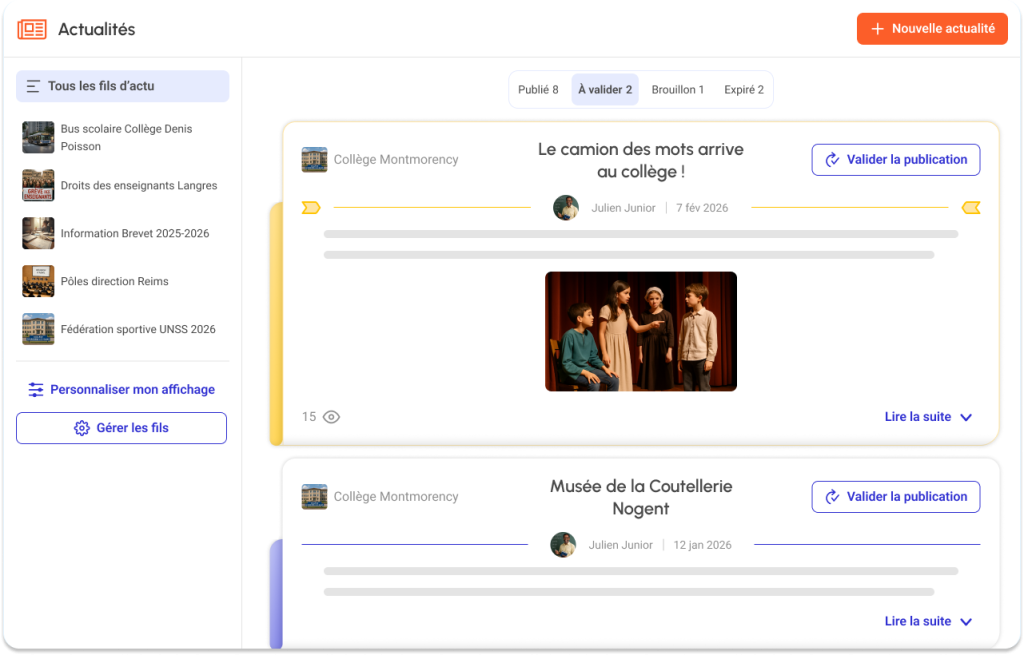Switch to the Publié 8 tab

[538, 90]
